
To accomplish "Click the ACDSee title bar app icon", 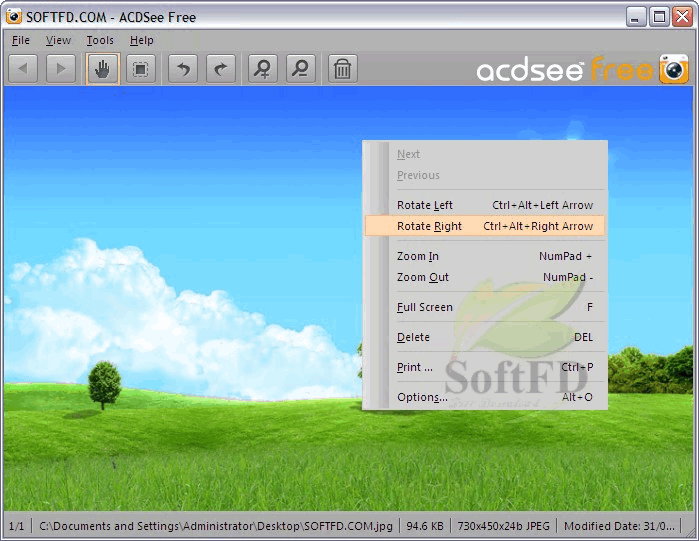I will (14, 17).
